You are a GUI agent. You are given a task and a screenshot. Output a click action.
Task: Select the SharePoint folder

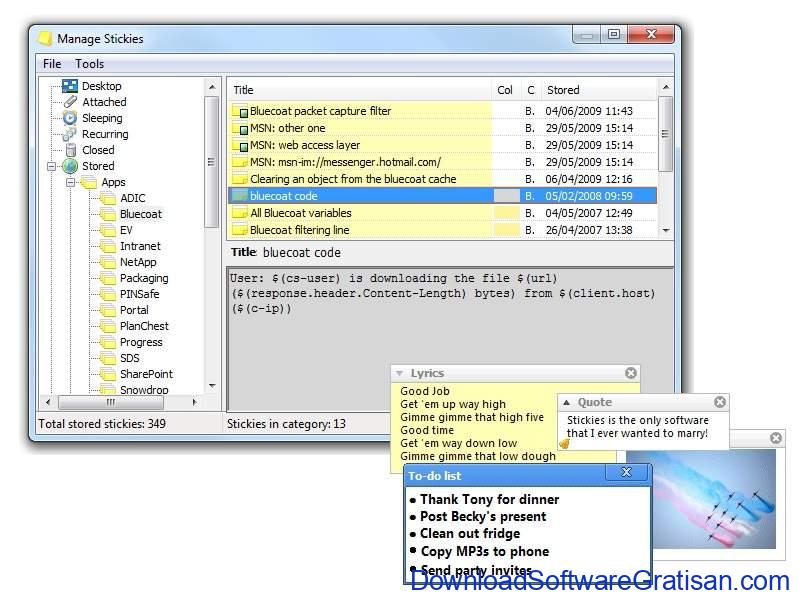(x=146, y=374)
